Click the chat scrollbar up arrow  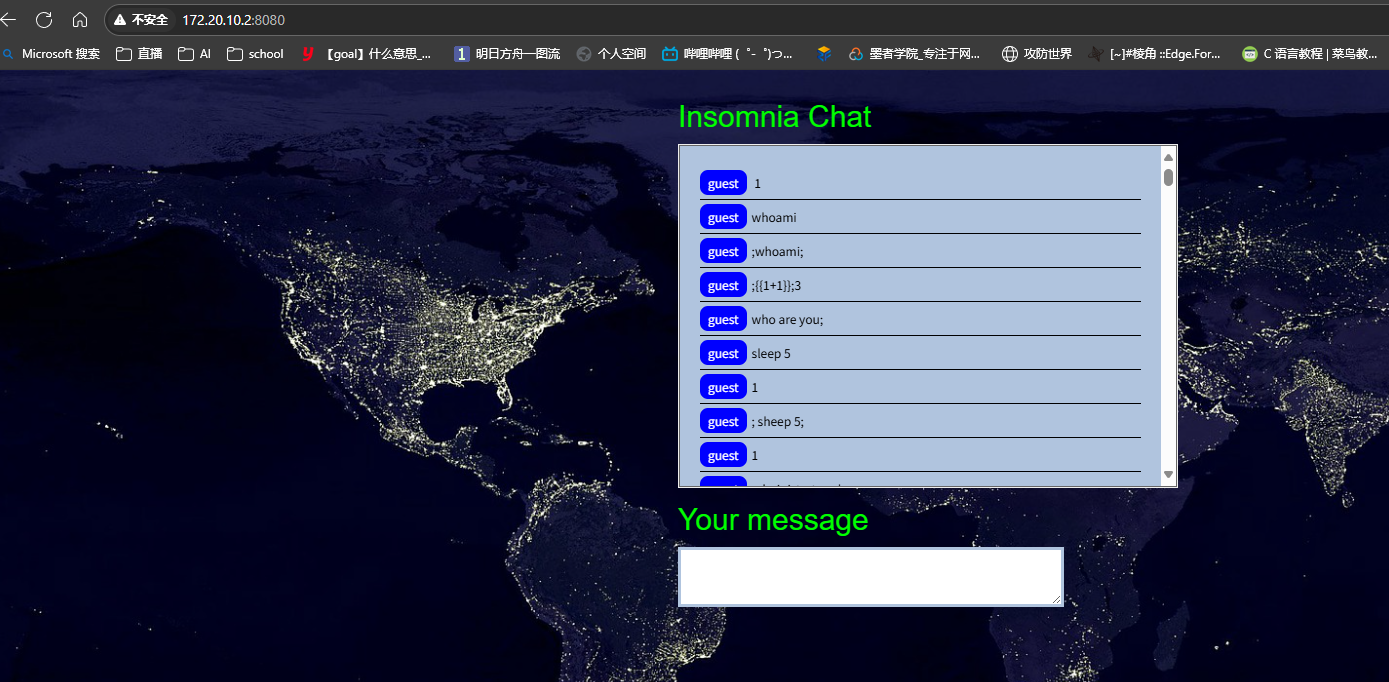(x=1168, y=156)
